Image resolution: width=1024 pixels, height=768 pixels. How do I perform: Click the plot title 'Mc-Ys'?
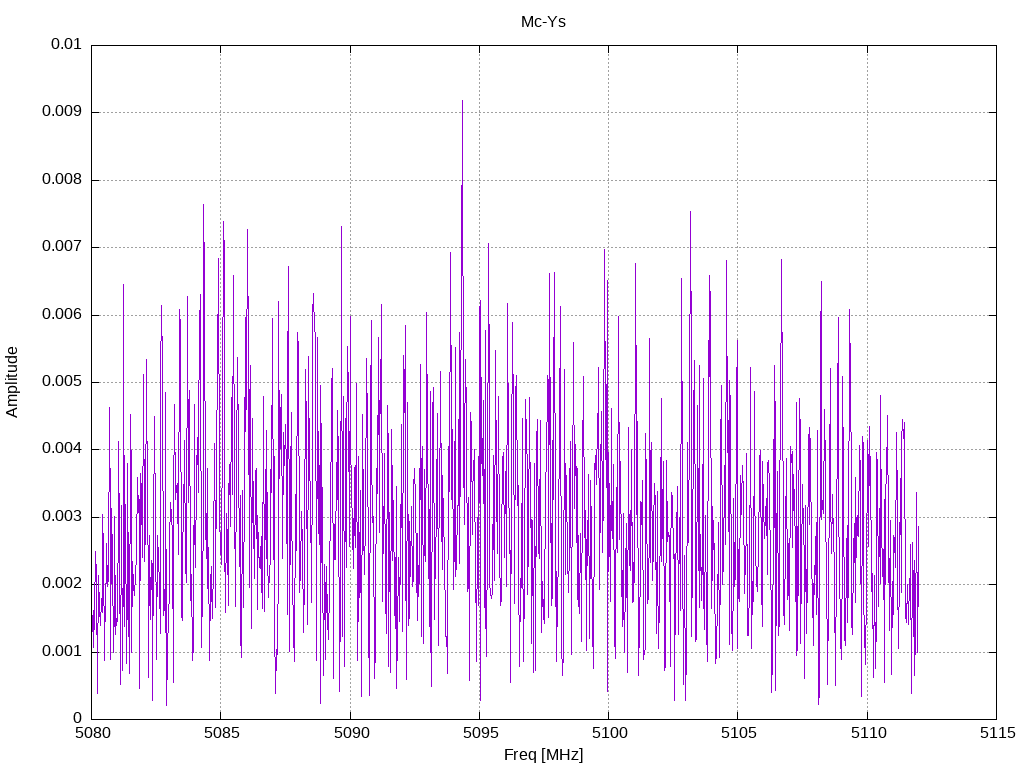tap(543, 22)
